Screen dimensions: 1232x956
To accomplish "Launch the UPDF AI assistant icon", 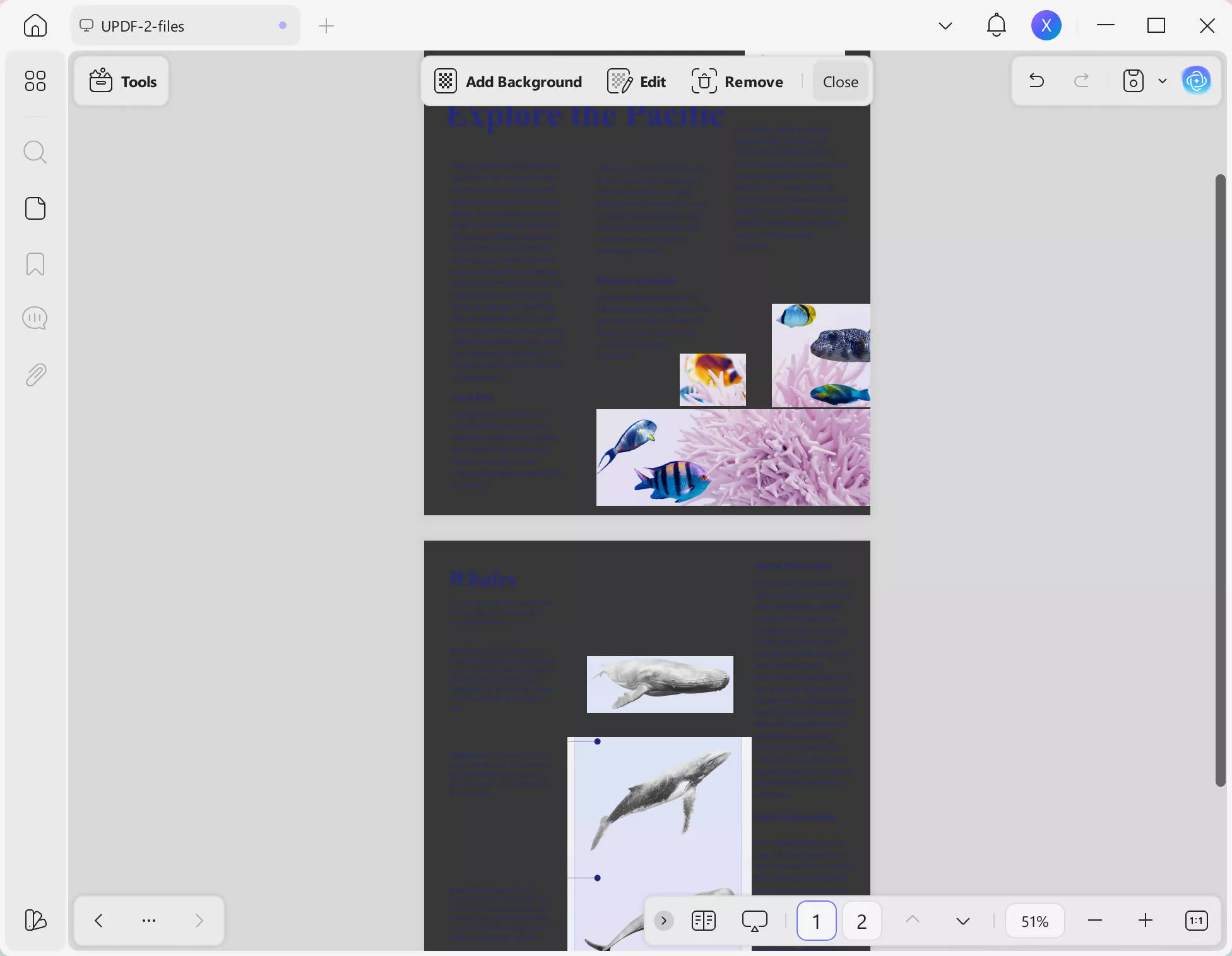I will click(x=1196, y=81).
